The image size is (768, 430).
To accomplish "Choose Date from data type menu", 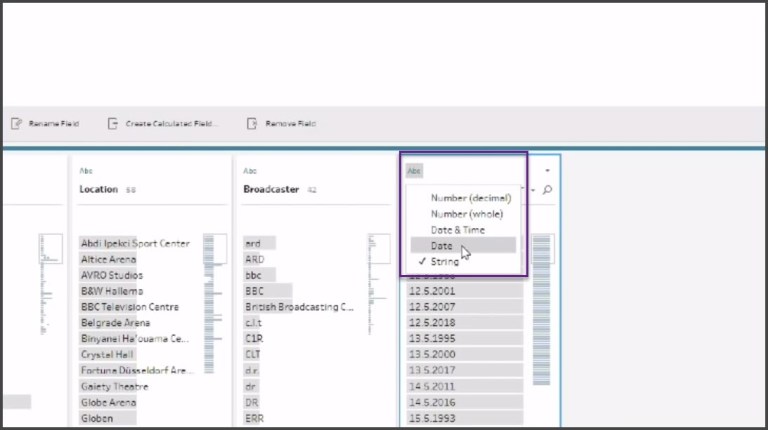I will coord(441,245).
